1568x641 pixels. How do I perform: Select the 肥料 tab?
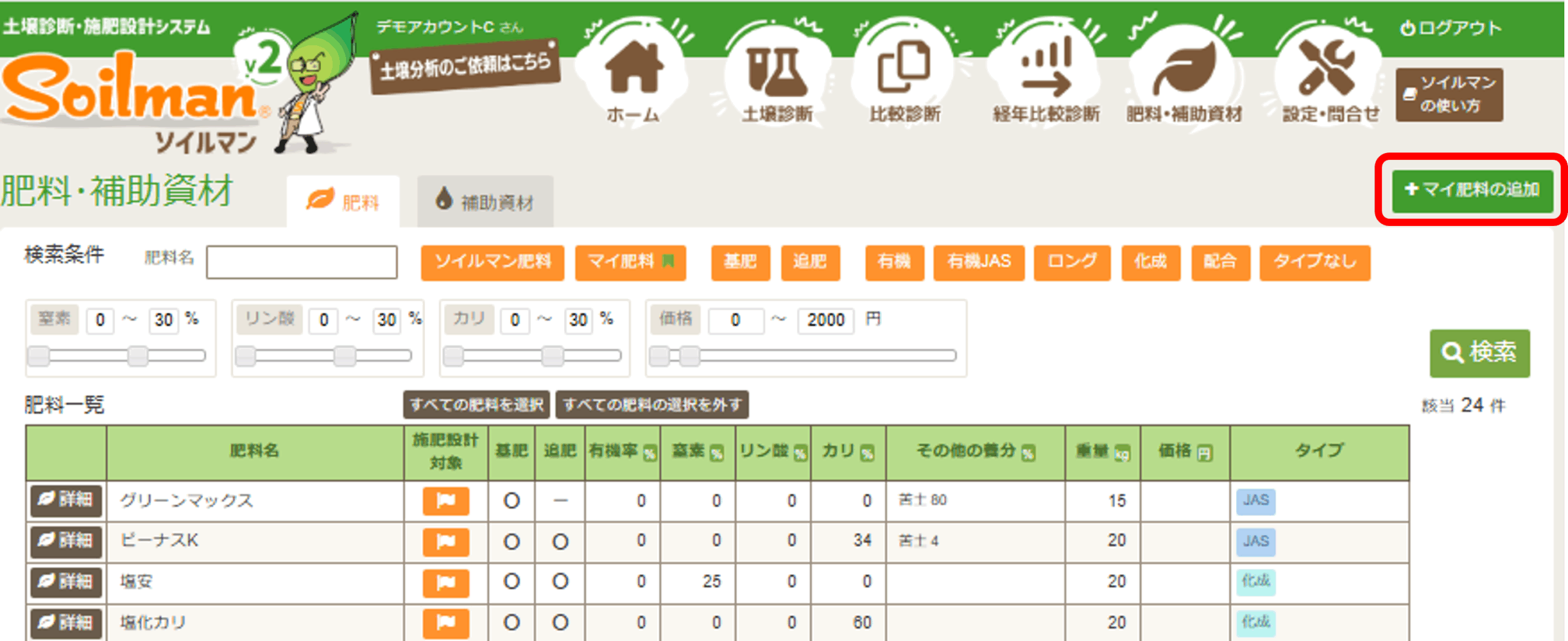click(343, 202)
